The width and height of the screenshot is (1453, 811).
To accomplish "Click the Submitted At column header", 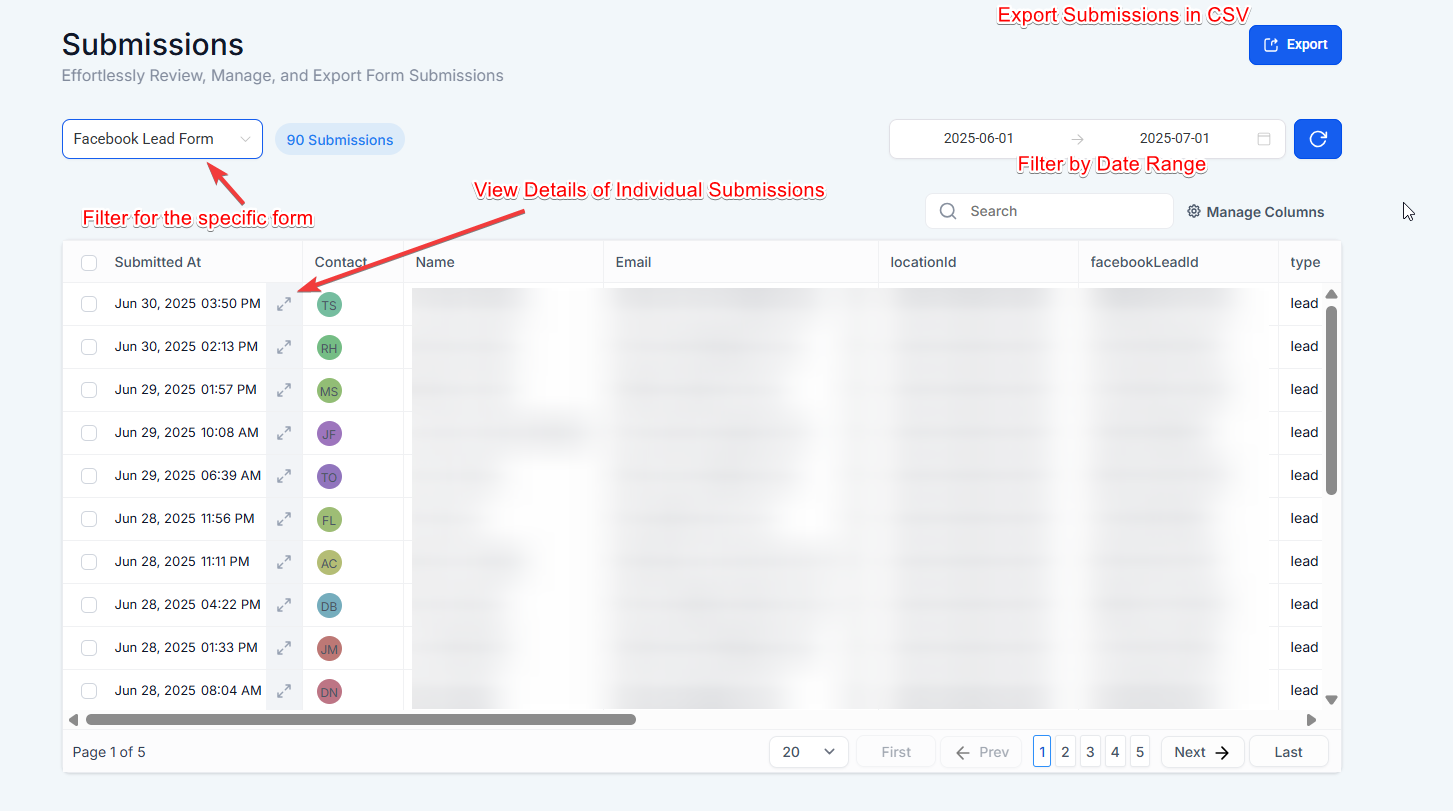I will (x=158, y=262).
